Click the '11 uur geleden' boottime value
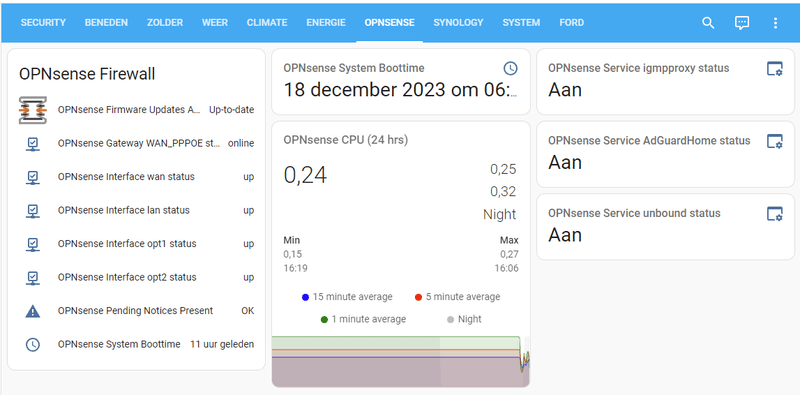The image size is (800, 395). coord(222,344)
